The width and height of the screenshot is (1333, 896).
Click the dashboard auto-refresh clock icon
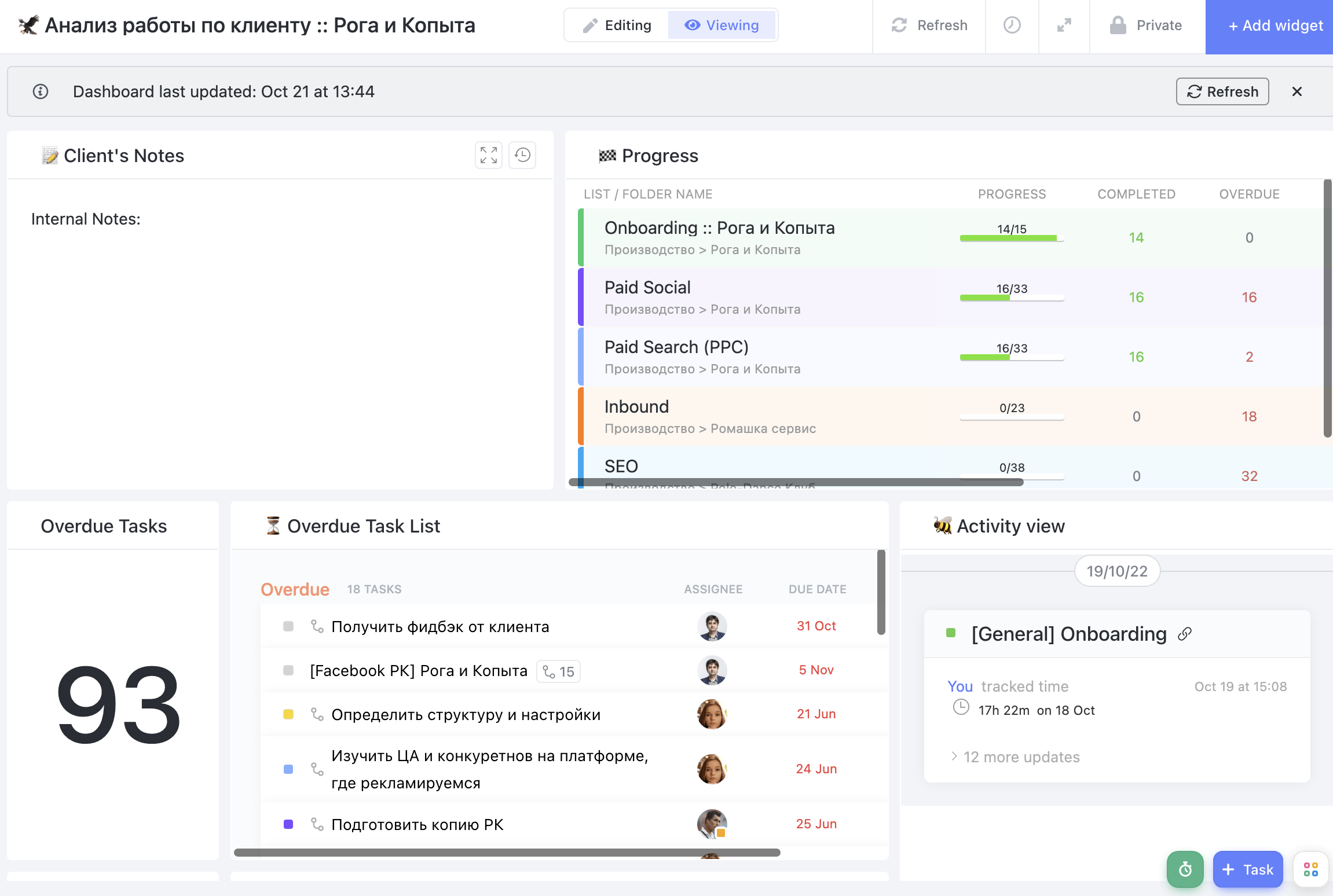[1012, 25]
